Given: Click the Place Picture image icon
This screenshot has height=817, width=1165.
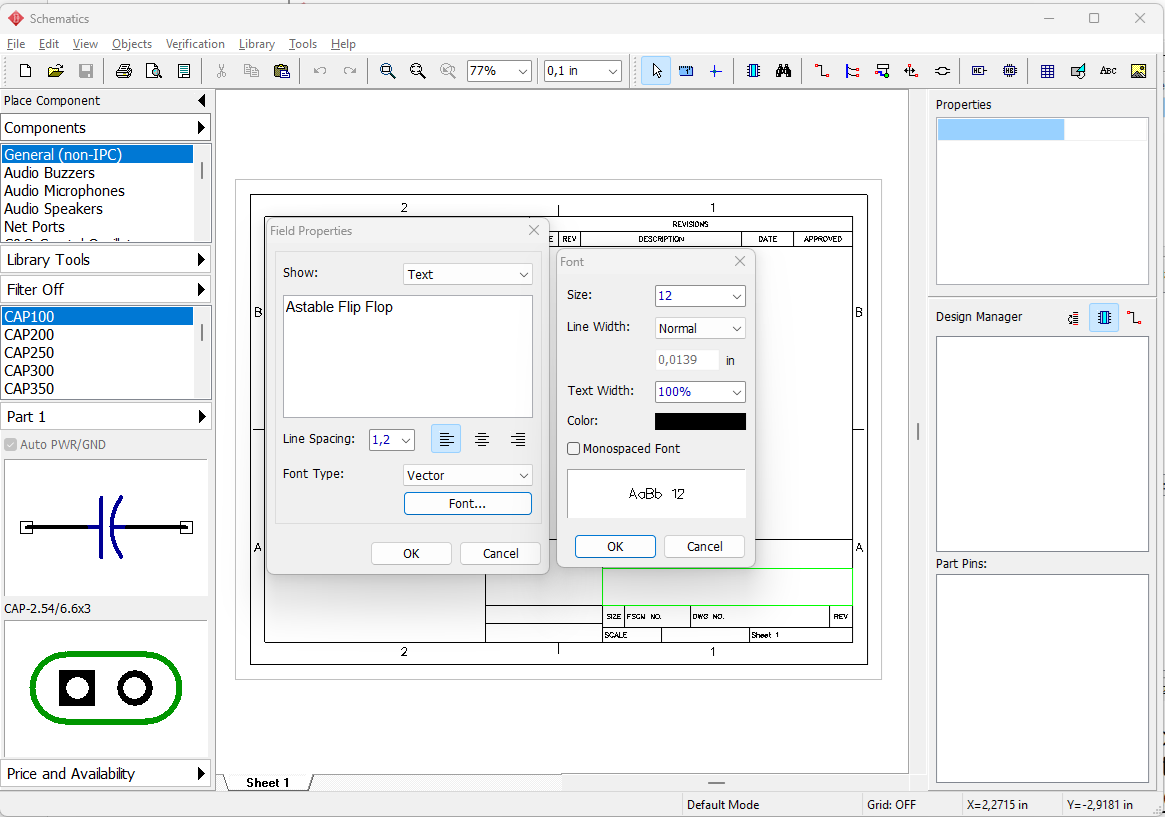Looking at the screenshot, I should click(x=1138, y=71).
